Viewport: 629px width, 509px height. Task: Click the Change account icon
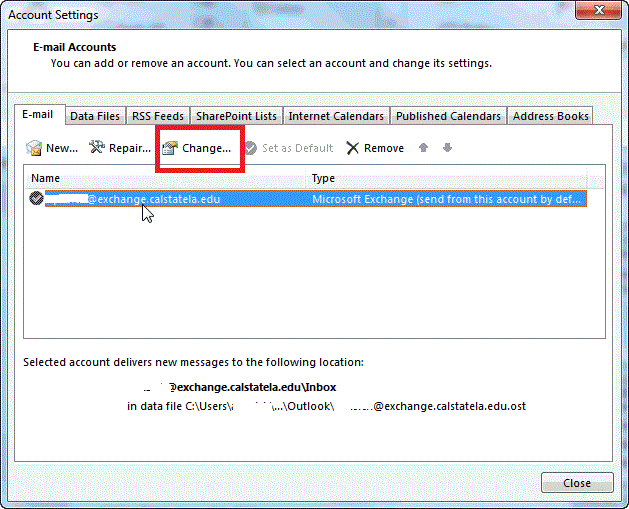point(170,148)
